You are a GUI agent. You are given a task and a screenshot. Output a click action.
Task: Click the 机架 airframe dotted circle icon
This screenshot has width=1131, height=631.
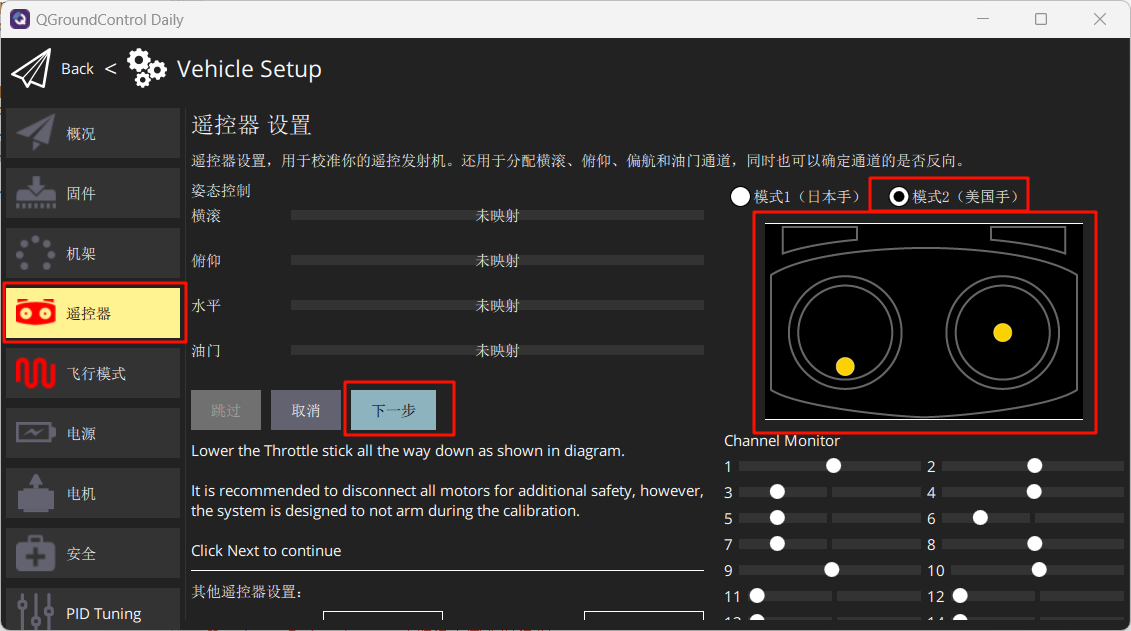coord(36,253)
